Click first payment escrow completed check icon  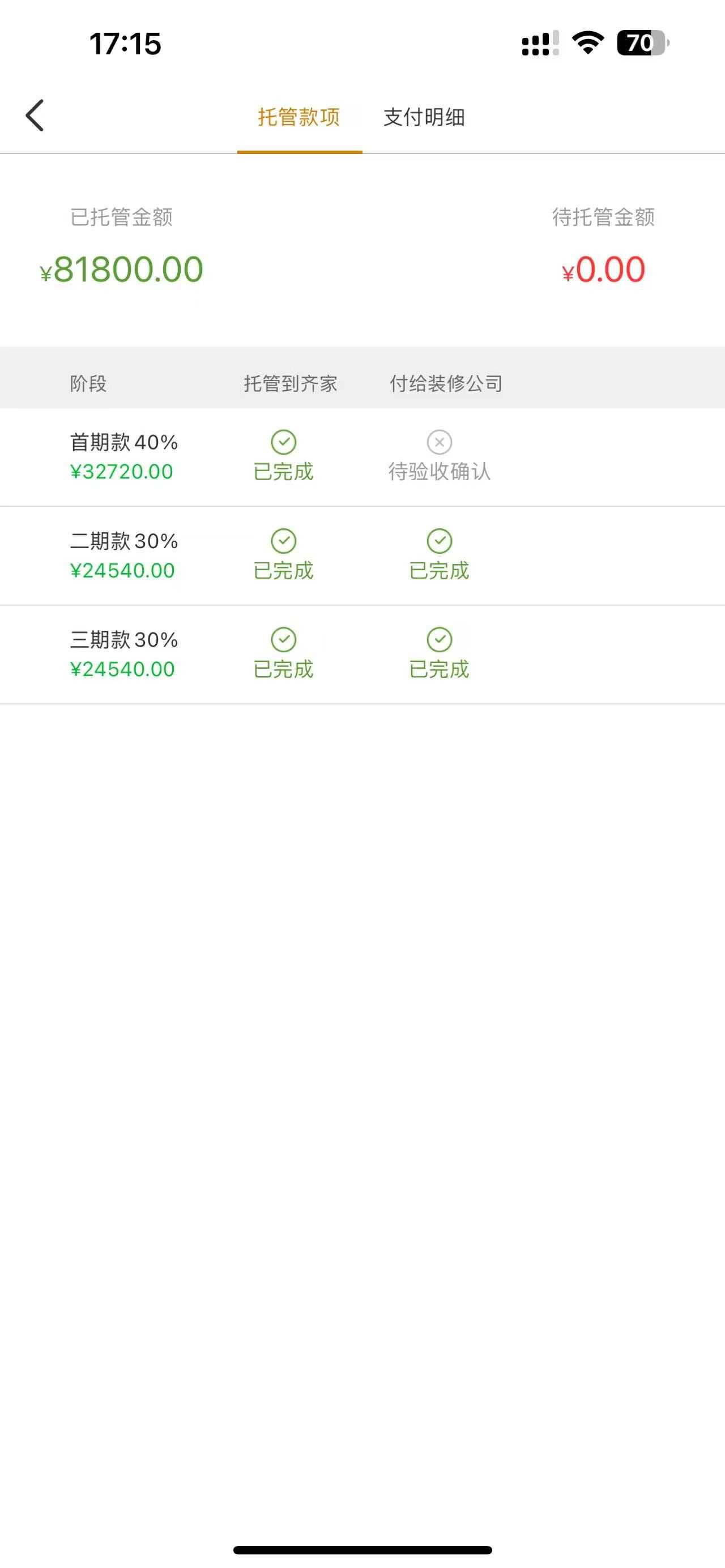(x=284, y=442)
